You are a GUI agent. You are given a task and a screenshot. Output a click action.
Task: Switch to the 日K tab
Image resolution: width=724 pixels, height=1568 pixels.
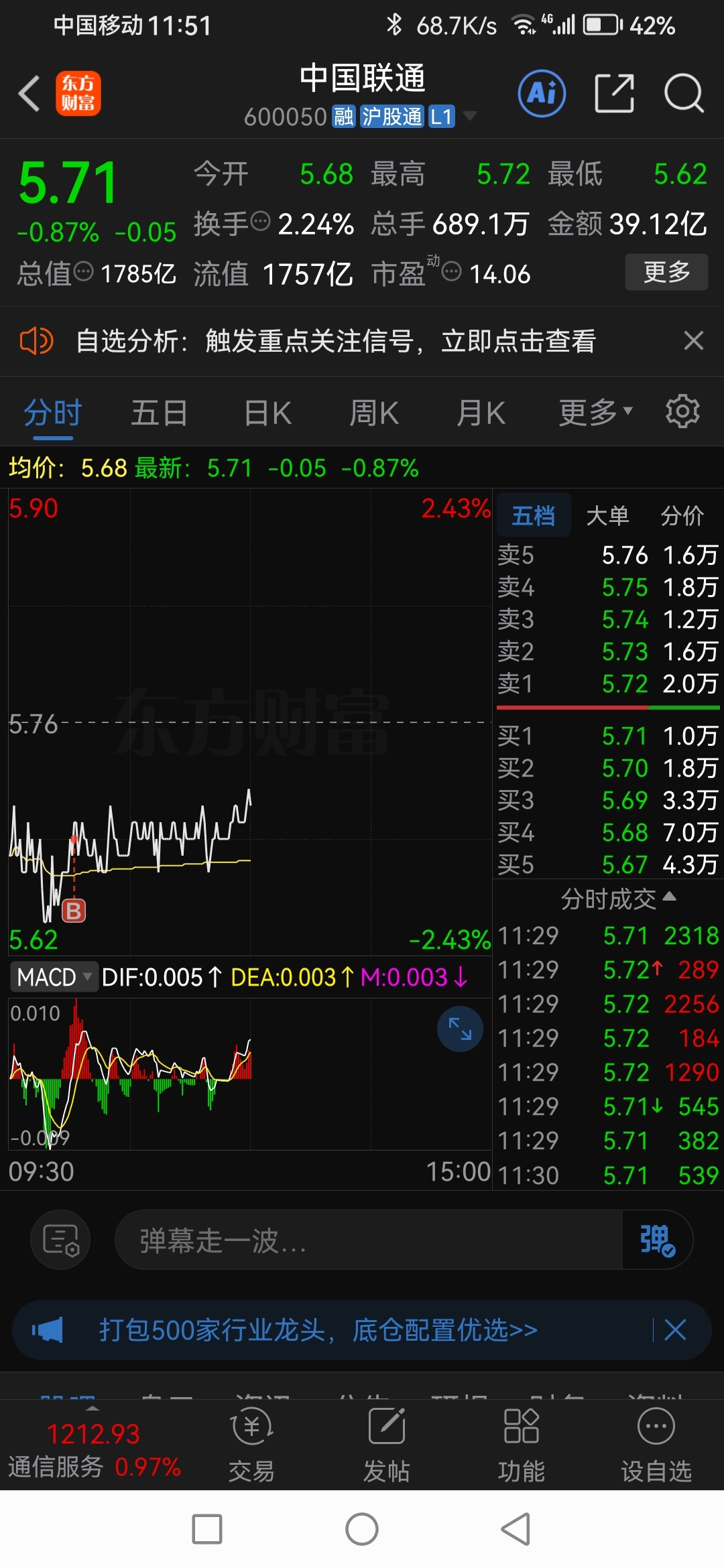267,413
